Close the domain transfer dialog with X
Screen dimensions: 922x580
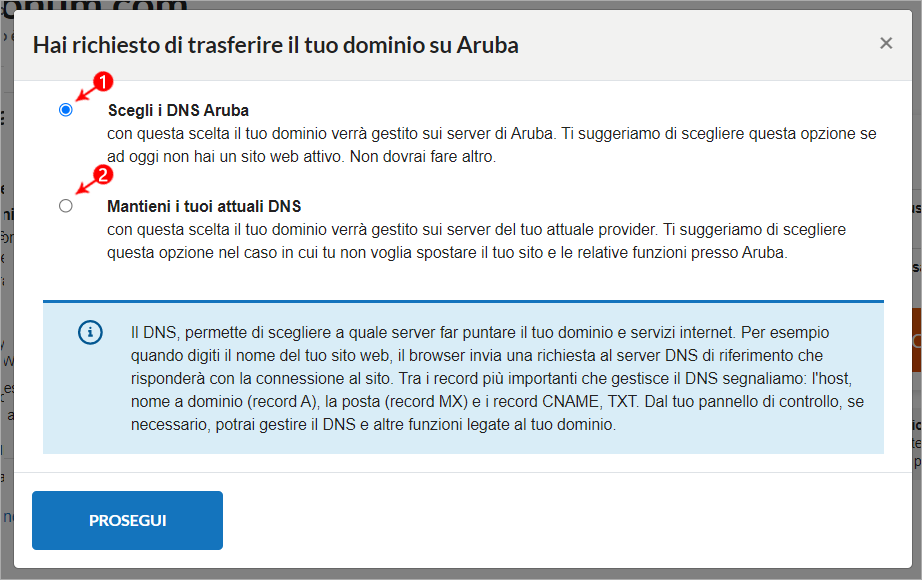point(886,43)
